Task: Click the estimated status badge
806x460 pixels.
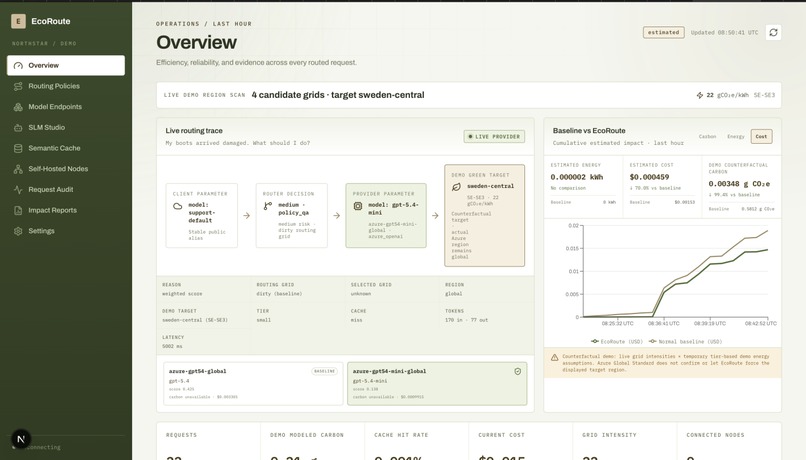Action: point(663,32)
